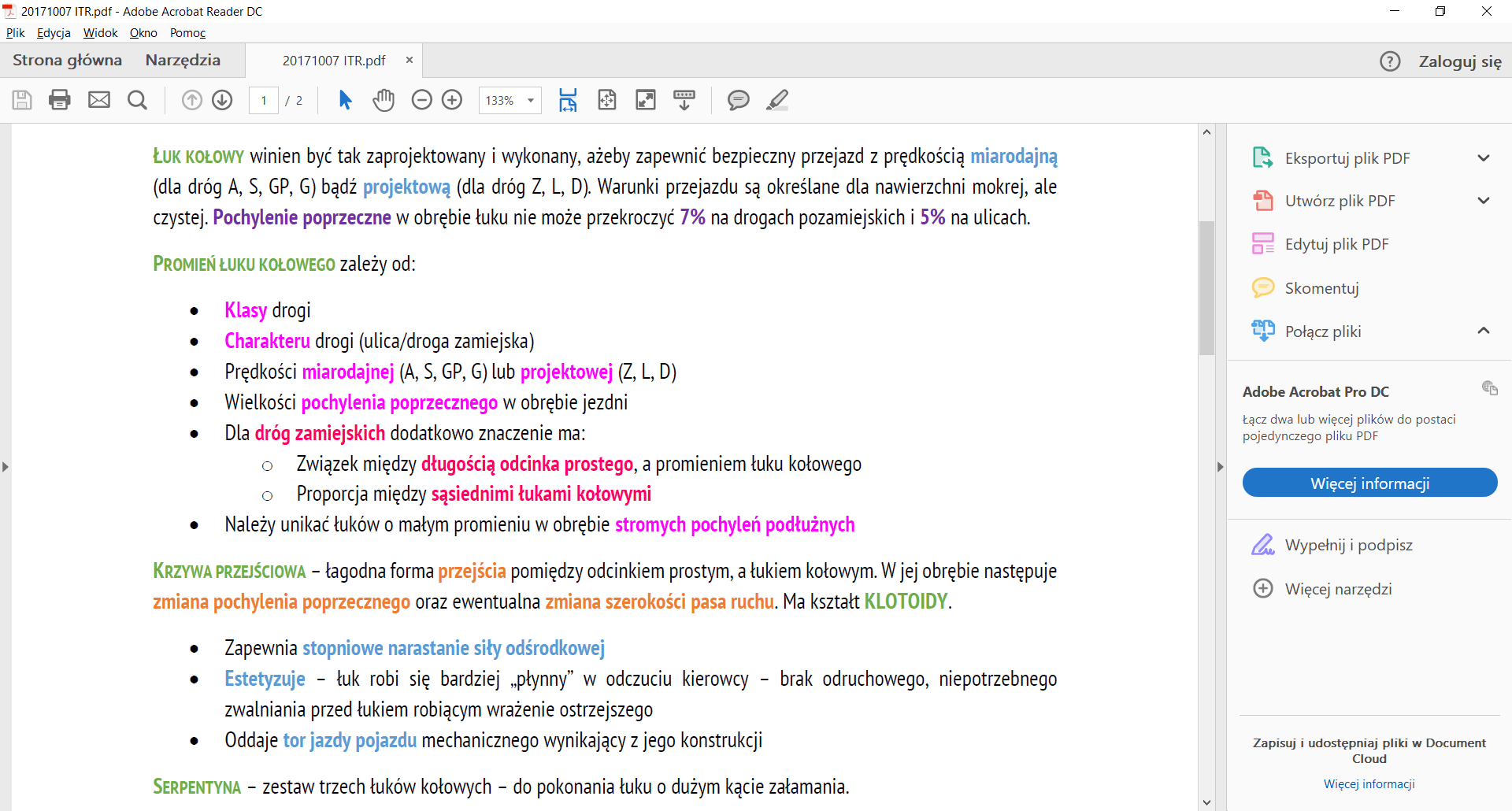The width and height of the screenshot is (1512, 811).
Task: Zoom out with minus icon
Action: click(x=422, y=100)
